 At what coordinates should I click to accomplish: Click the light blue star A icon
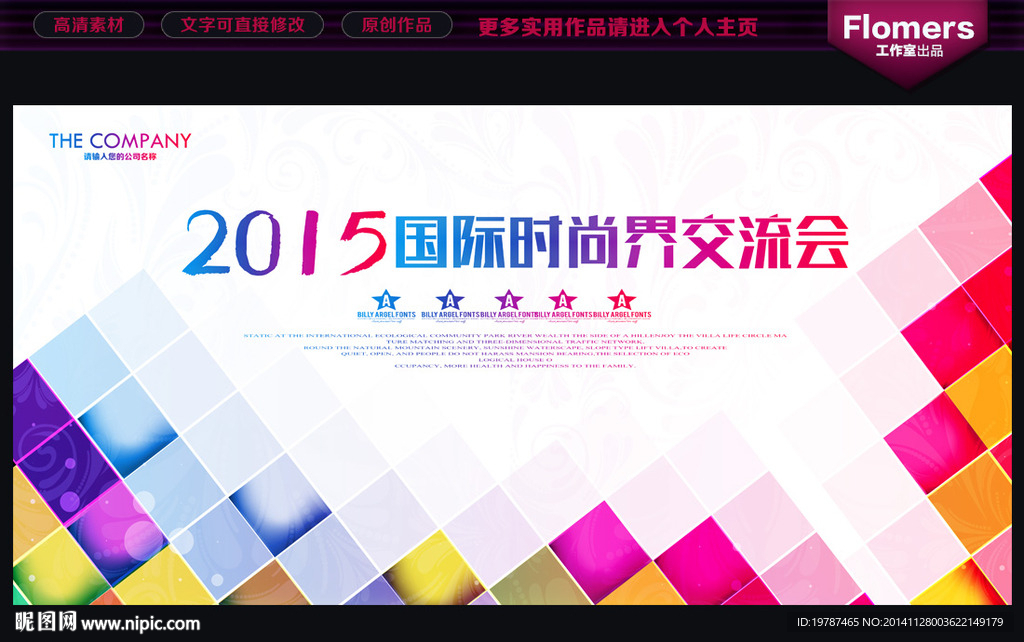pyautogui.click(x=386, y=300)
